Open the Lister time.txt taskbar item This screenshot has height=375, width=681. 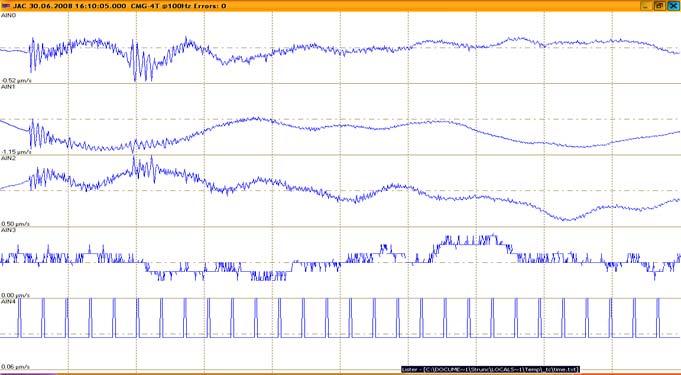coord(490,369)
